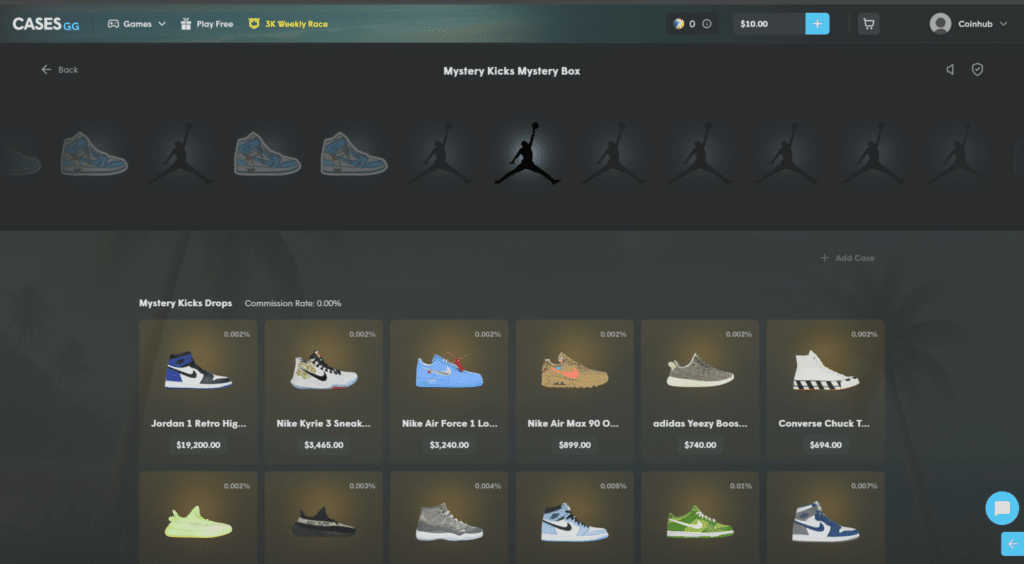Open the Nike Kyrie 3 Sneaker card
The image size is (1024, 564).
[323, 392]
